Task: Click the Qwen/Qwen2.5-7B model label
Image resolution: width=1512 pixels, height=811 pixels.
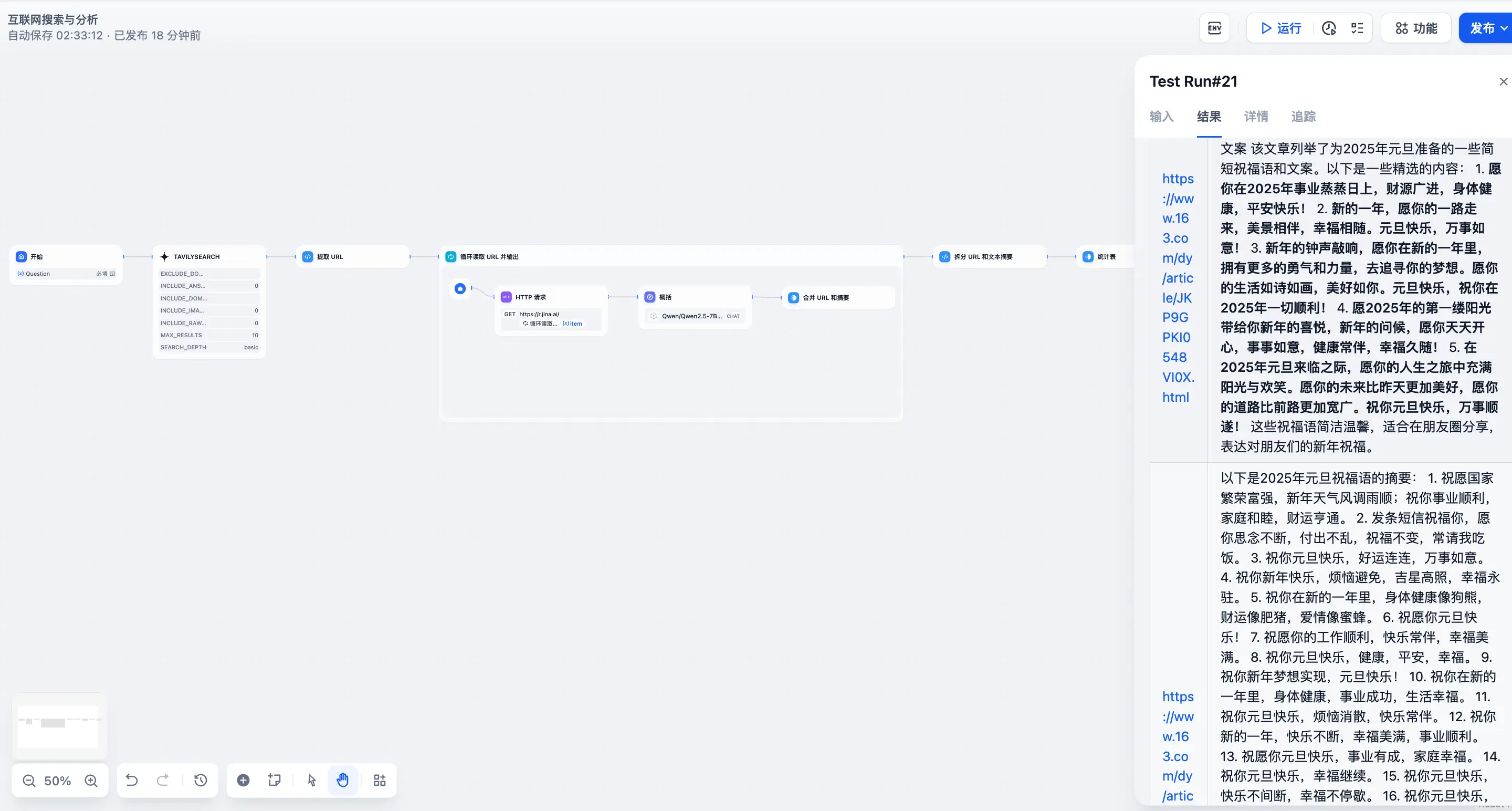Action: (x=691, y=316)
